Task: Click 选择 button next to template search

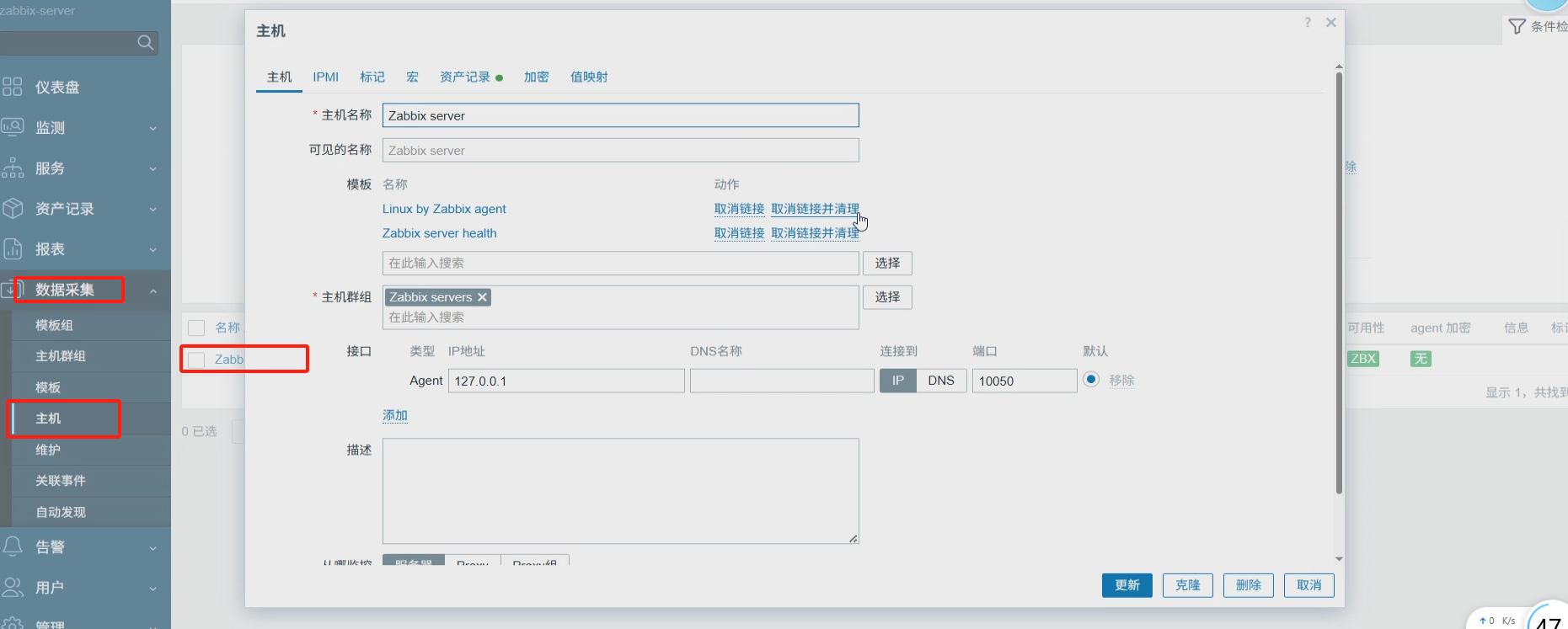Action: coord(887,263)
